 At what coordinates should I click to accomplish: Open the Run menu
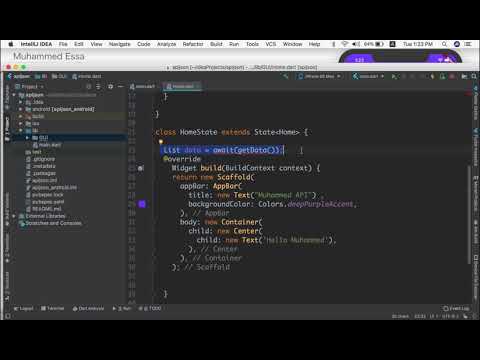tap(234, 44)
